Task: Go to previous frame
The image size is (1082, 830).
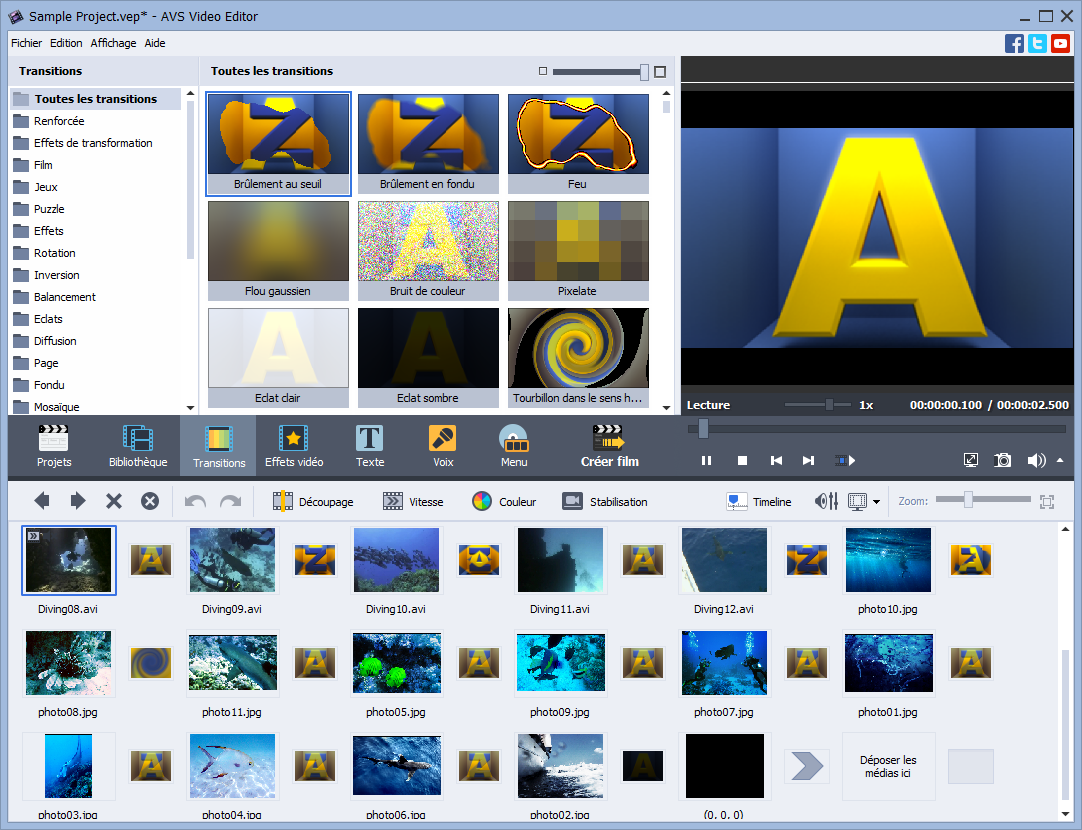Action: pyautogui.click(x=776, y=460)
